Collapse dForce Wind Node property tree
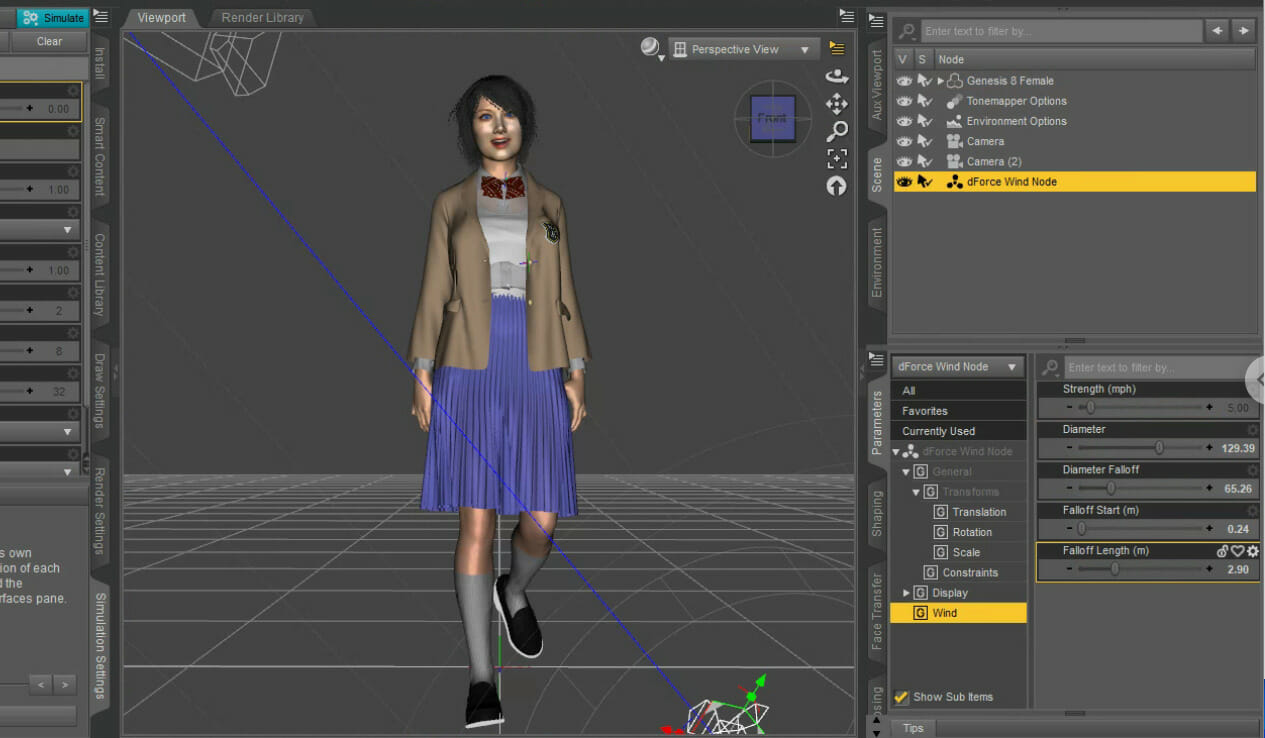The height and width of the screenshot is (738, 1265). [896, 452]
